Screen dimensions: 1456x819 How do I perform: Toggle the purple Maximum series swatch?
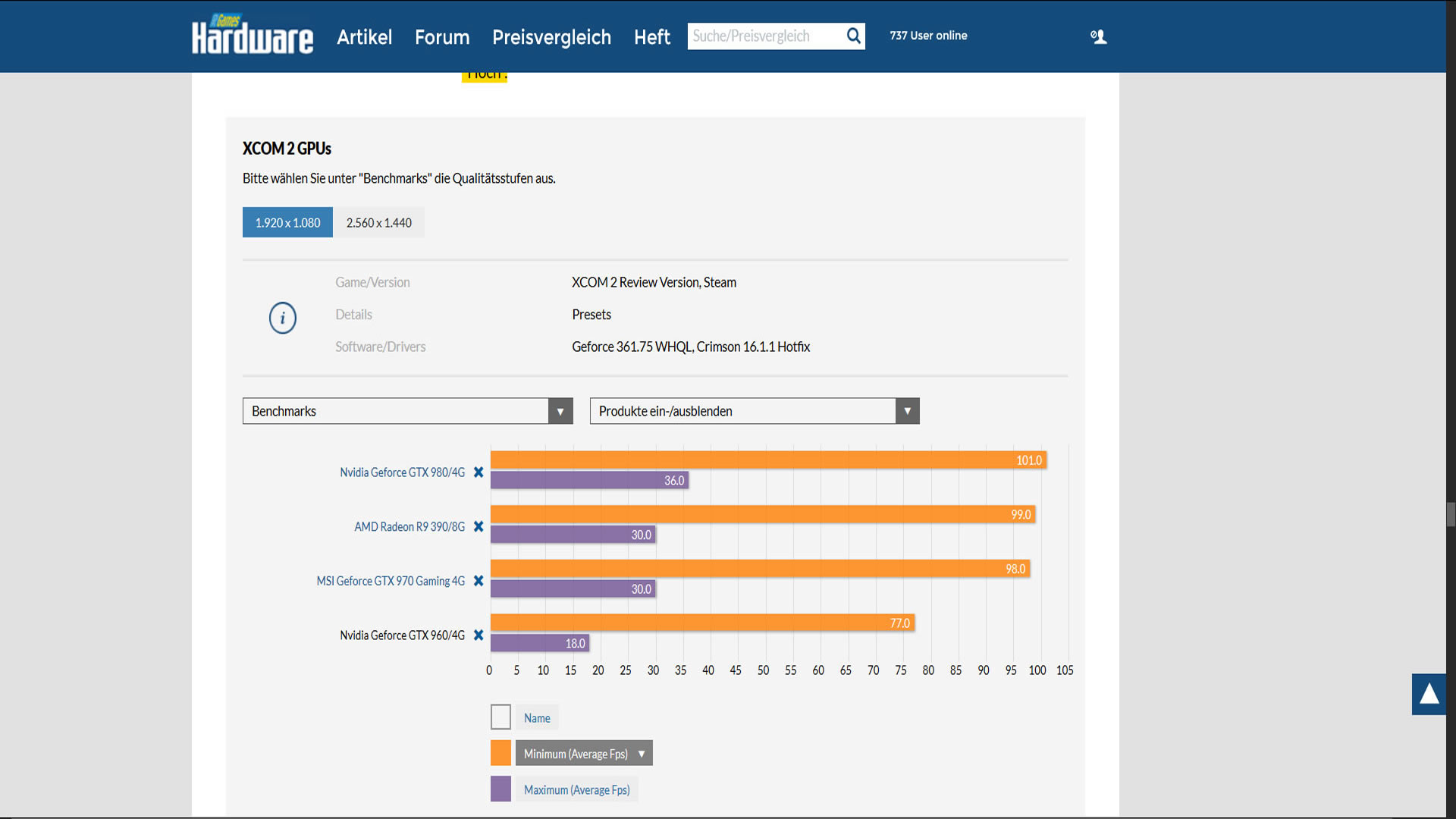coord(500,789)
